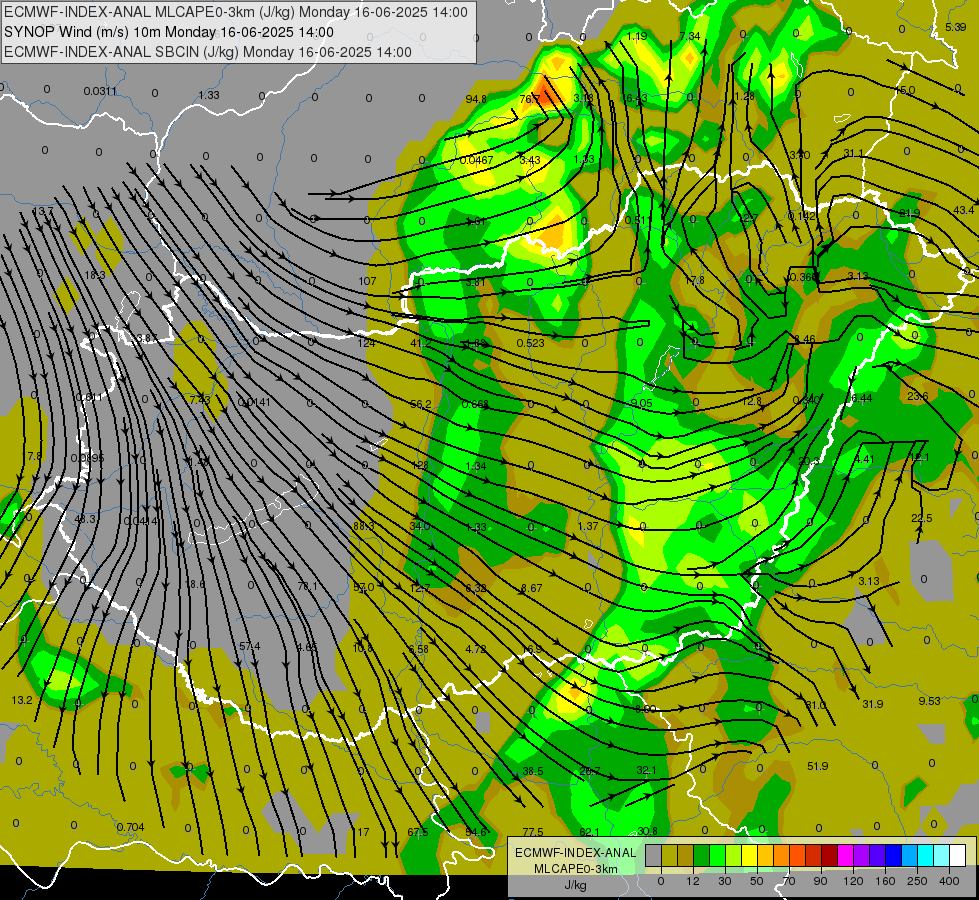Click the map value '0.523'
Screen dimensions: 979x900
[530, 343]
